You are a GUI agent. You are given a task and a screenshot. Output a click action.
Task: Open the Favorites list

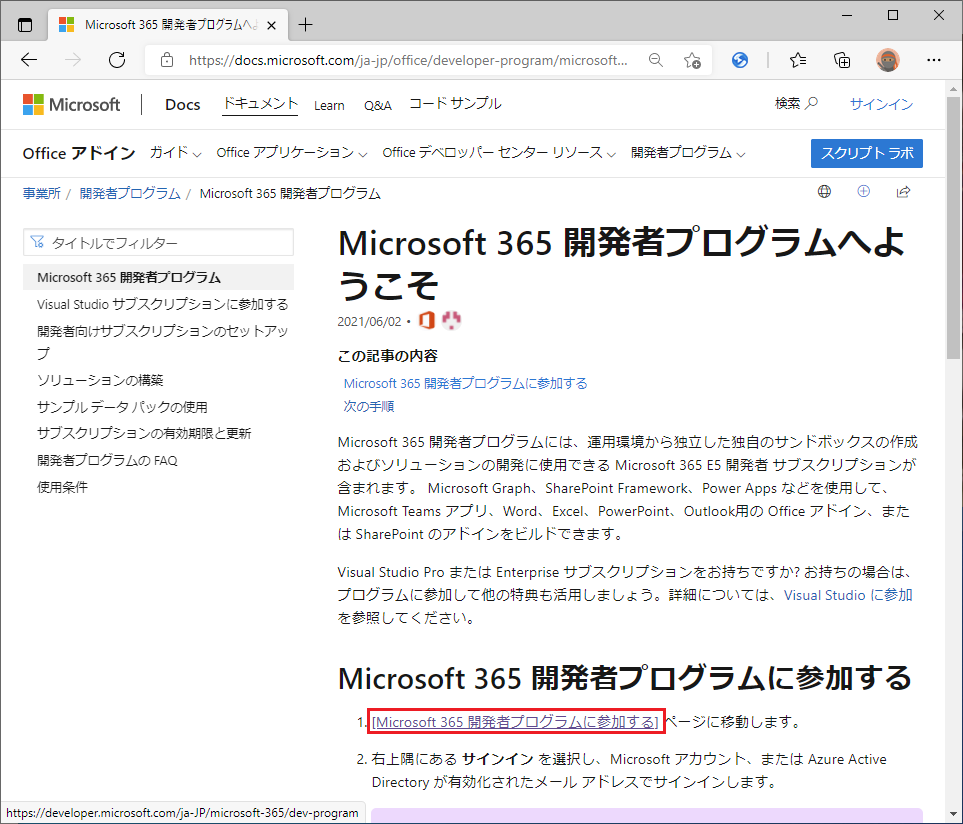pos(798,60)
